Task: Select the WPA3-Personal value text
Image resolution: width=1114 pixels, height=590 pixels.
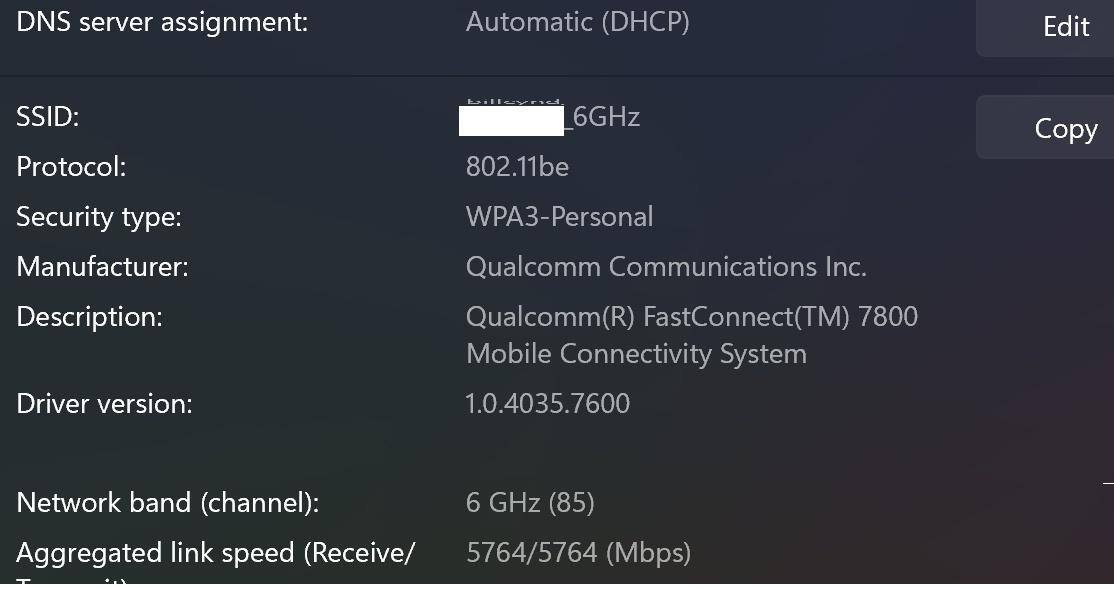Action: tap(559, 217)
